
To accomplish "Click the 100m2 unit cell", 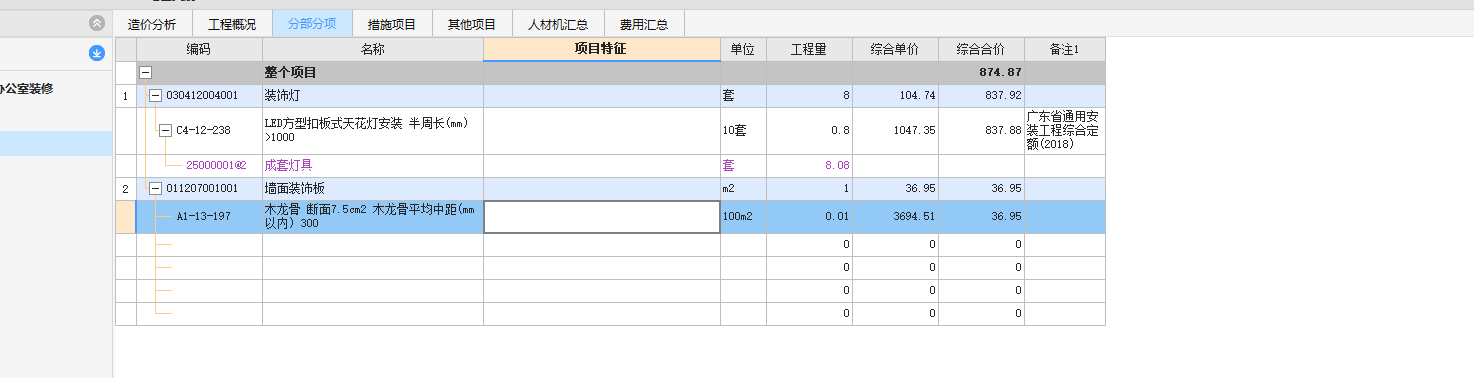I will click(x=743, y=217).
